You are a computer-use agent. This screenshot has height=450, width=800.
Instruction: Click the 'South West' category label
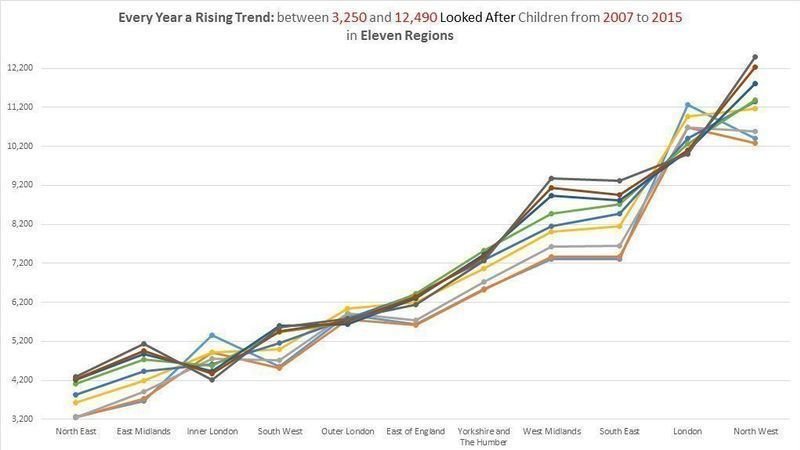click(x=279, y=432)
